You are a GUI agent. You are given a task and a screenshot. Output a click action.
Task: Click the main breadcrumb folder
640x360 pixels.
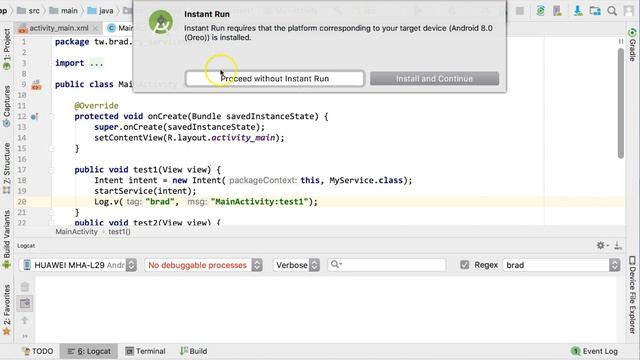(x=63, y=11)
